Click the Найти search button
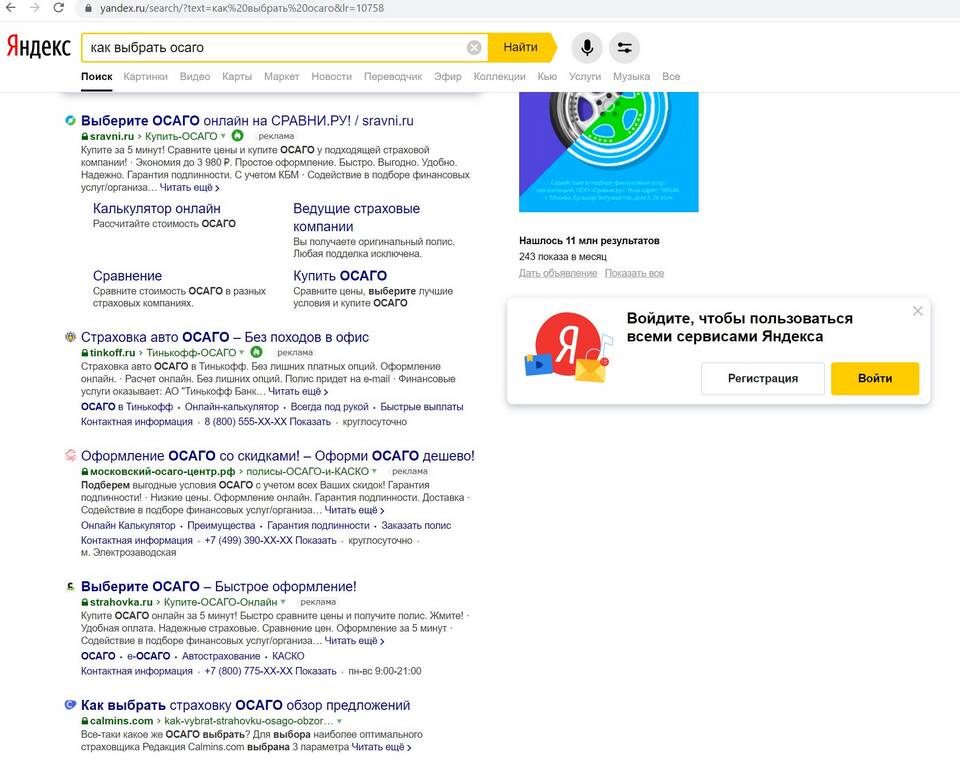This screenshot has width=960, height=762. point(522,47)
